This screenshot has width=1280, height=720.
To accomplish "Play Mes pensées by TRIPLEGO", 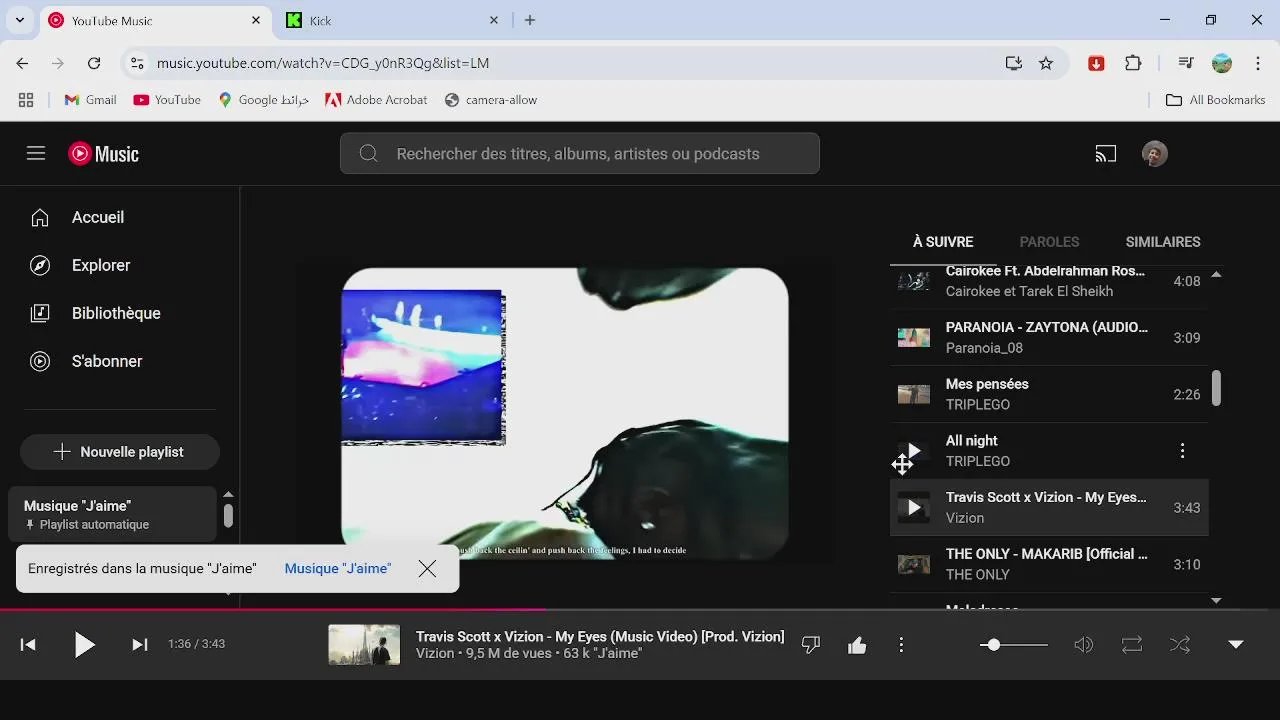I will [x=1049, y=394].
